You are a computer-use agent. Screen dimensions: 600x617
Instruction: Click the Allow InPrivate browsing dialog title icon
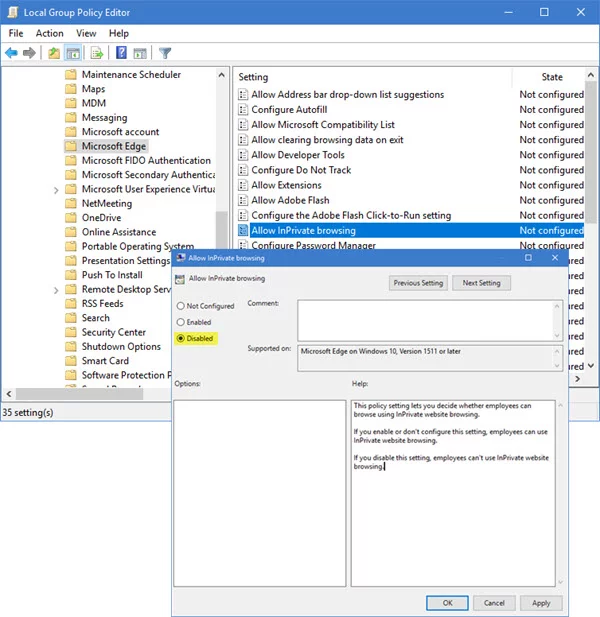(181, 258)
